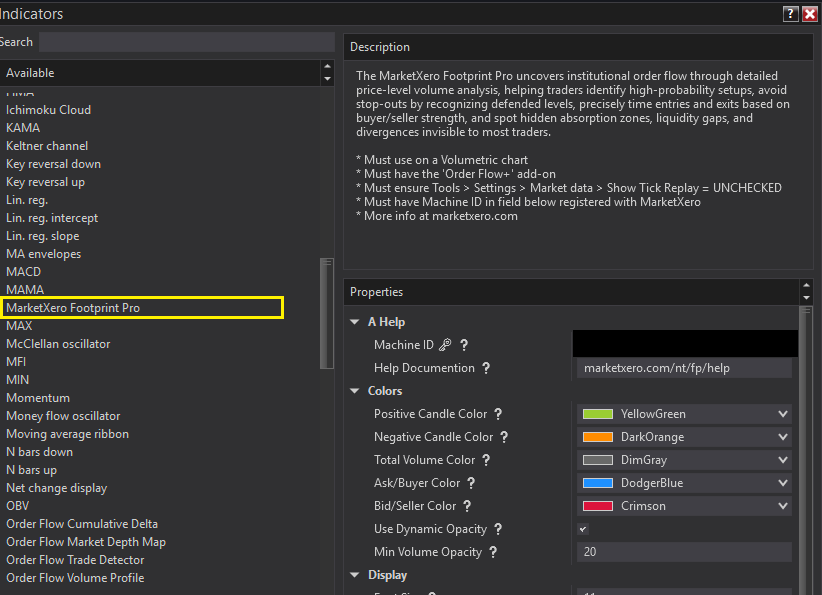Click help icon for Negative Candle Color
822x595 pixels.
click(x=504, y=437)
